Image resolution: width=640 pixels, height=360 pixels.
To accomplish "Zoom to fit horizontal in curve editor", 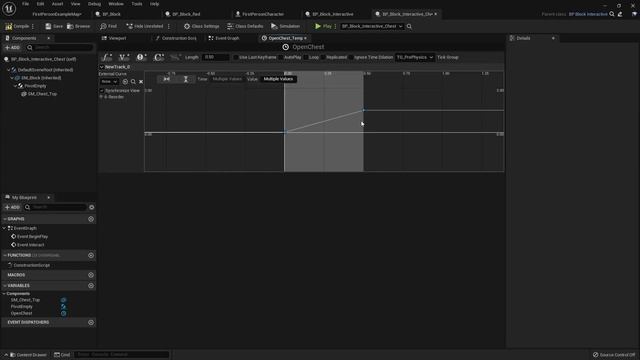I will [167, 79].
